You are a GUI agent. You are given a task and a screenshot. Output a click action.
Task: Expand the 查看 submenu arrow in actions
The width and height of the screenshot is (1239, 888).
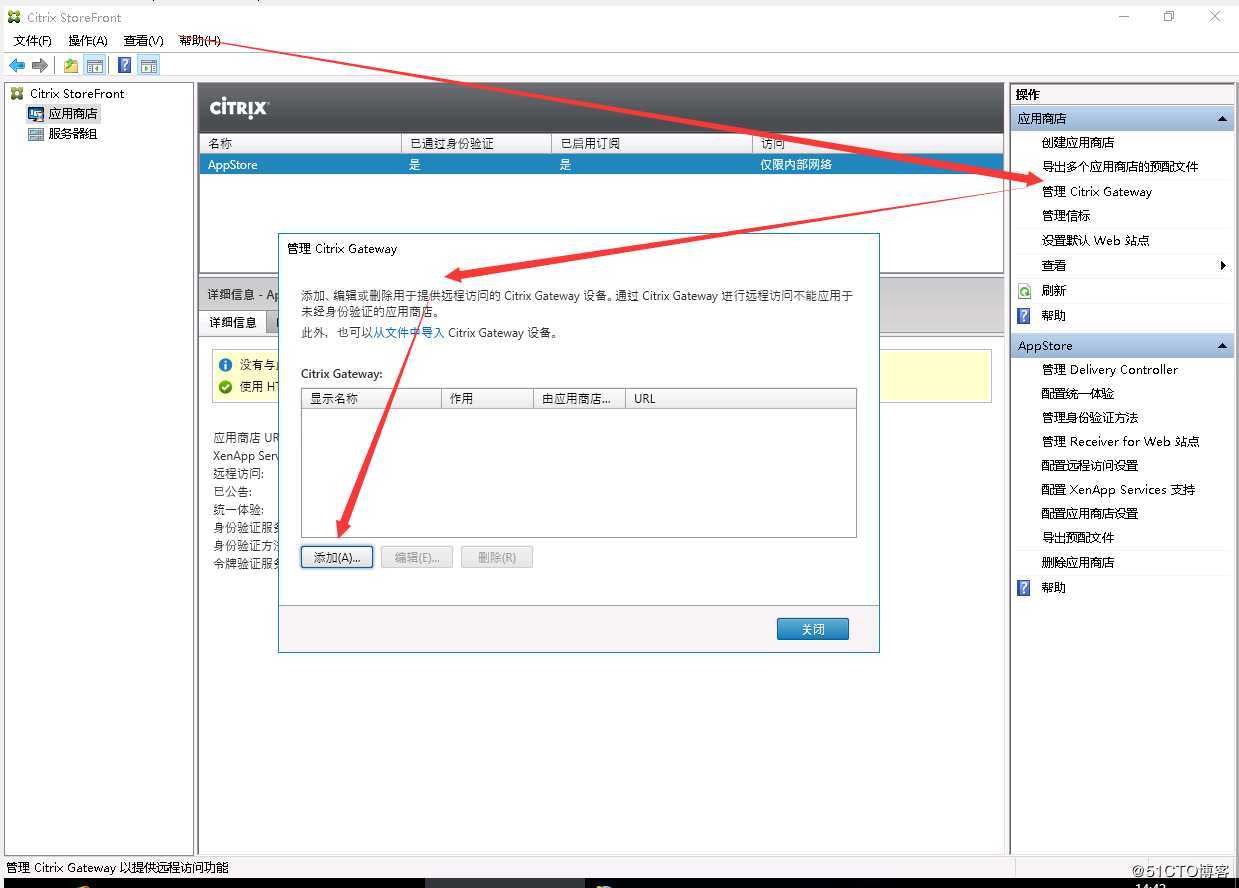[1223, 266]
